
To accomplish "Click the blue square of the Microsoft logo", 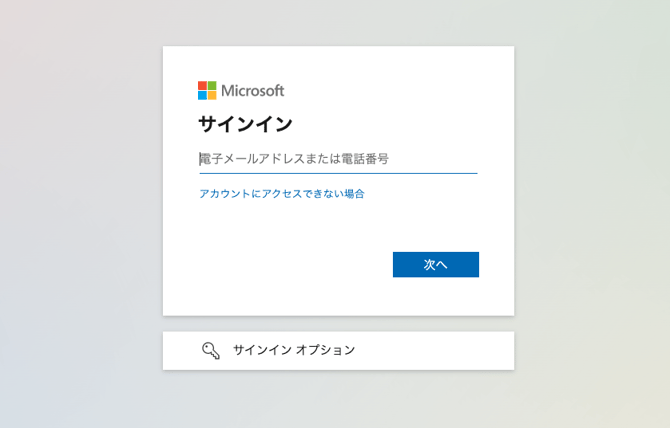I will coord(202,95).
